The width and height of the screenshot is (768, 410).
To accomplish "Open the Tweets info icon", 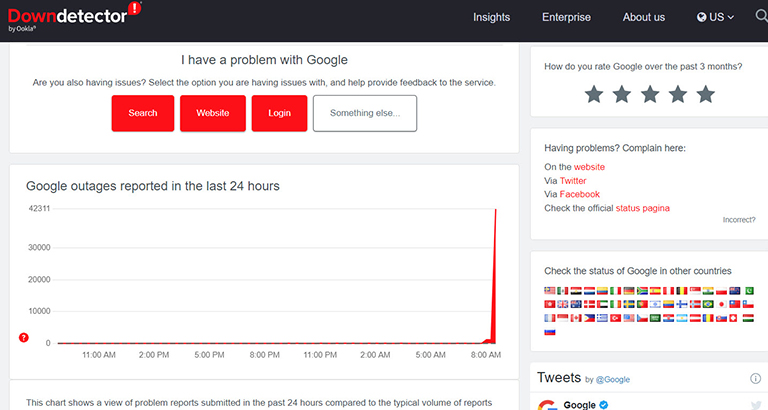I will coord(755,378).
